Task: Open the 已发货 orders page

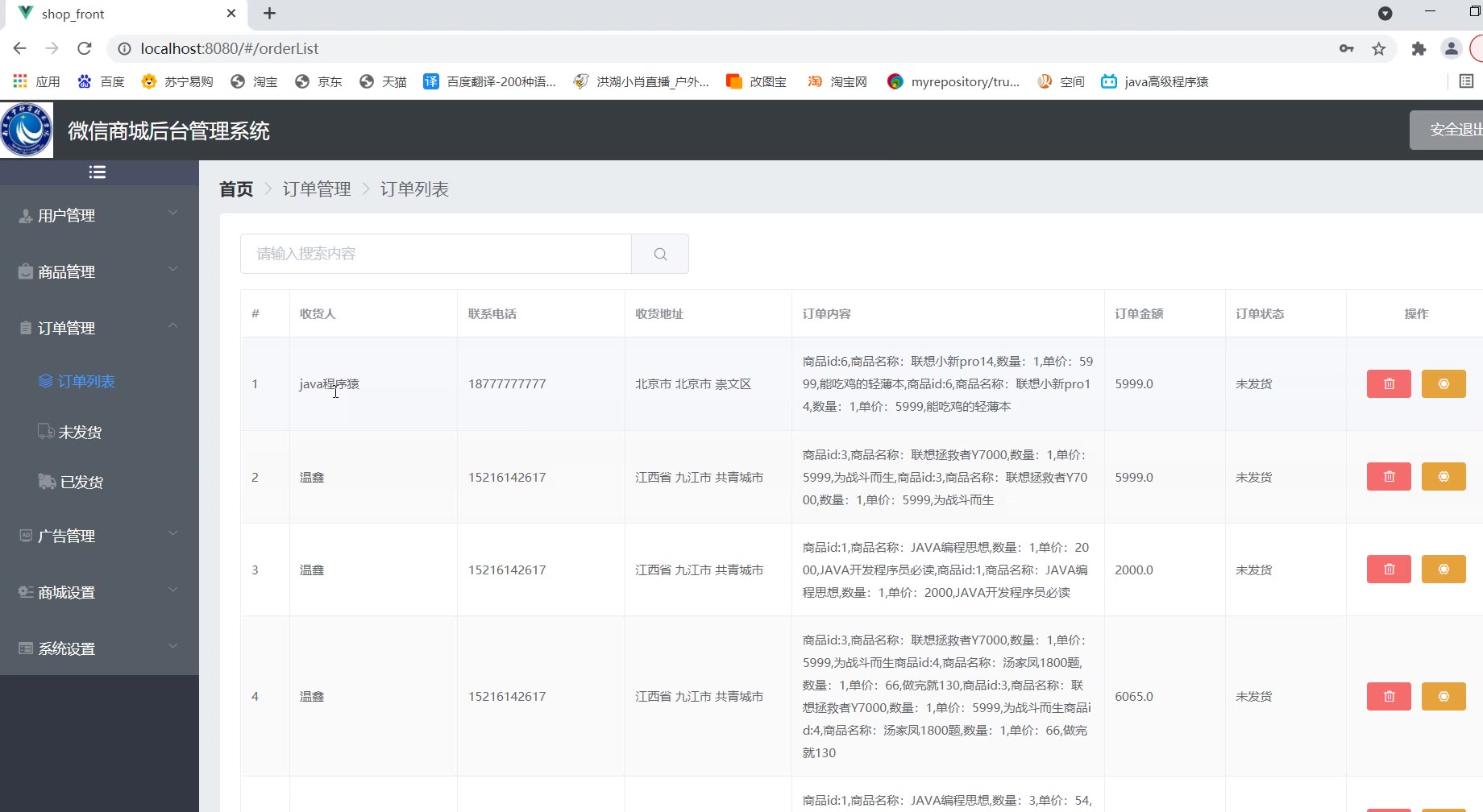Action: [x=81, y=483]
